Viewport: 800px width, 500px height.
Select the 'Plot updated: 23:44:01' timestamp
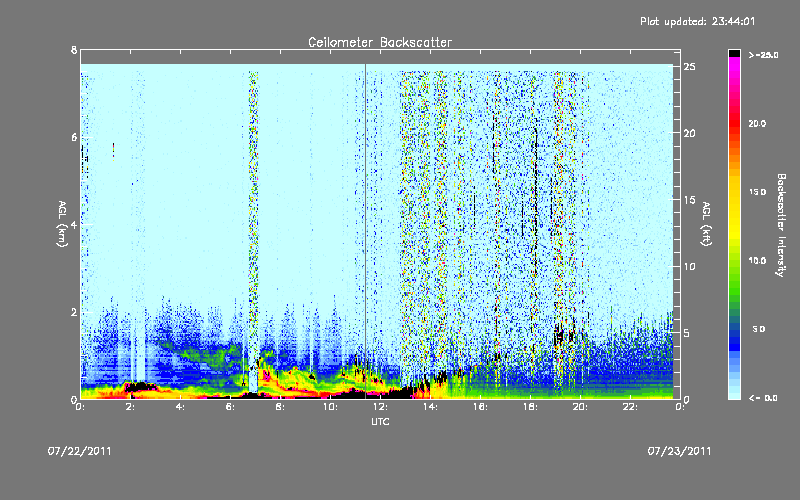click(x=697, y=21)
